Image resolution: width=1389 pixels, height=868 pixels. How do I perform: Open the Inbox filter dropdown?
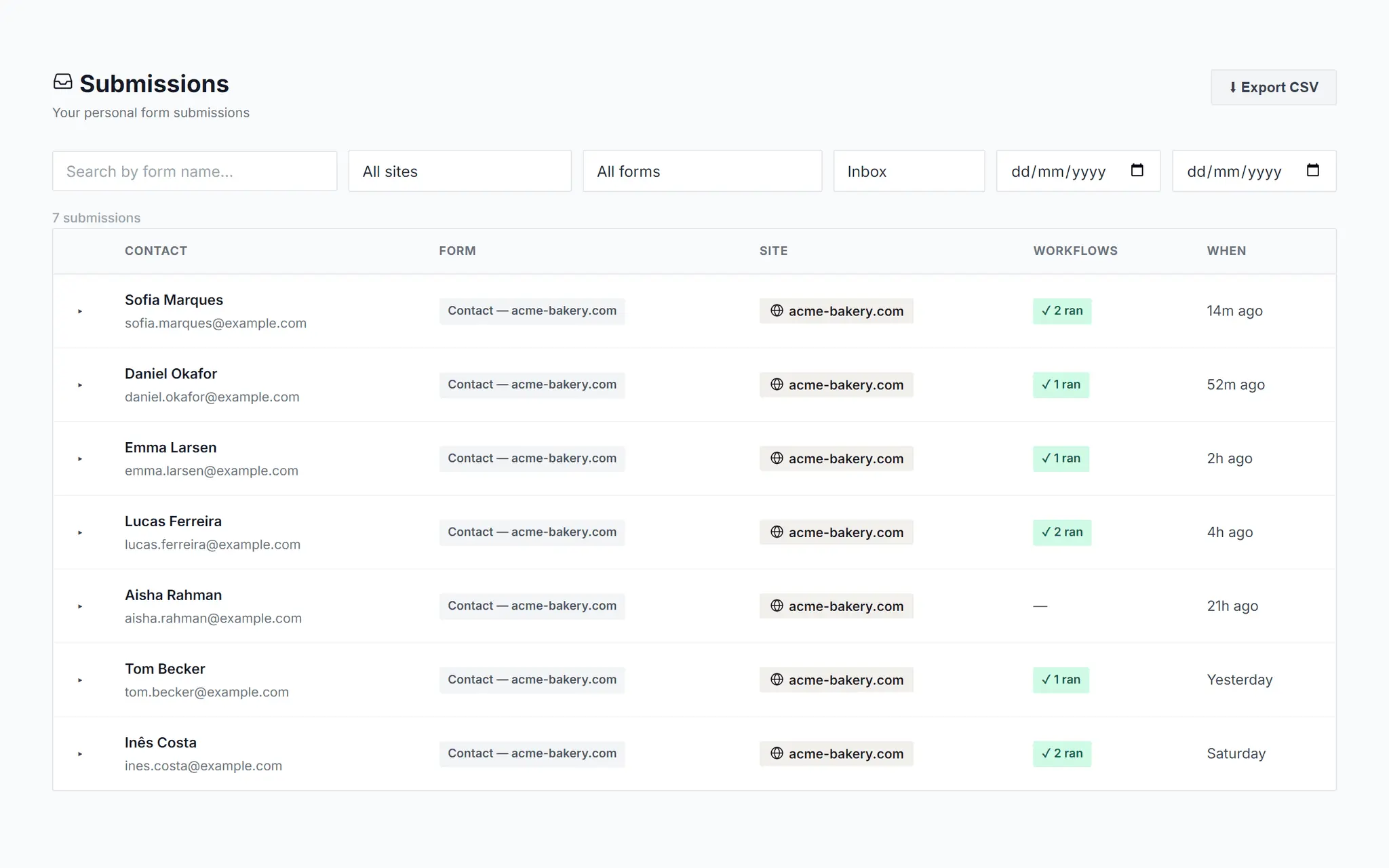pos(909,171)
